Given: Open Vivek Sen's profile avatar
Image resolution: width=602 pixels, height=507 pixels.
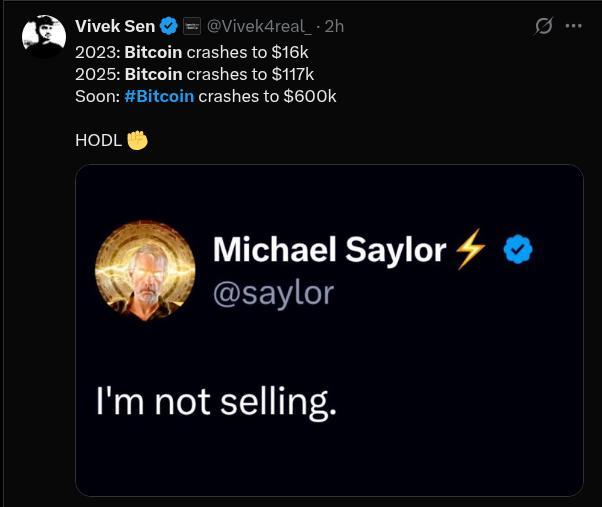Looking at the screenshot, I should click(x=44, y=36).
